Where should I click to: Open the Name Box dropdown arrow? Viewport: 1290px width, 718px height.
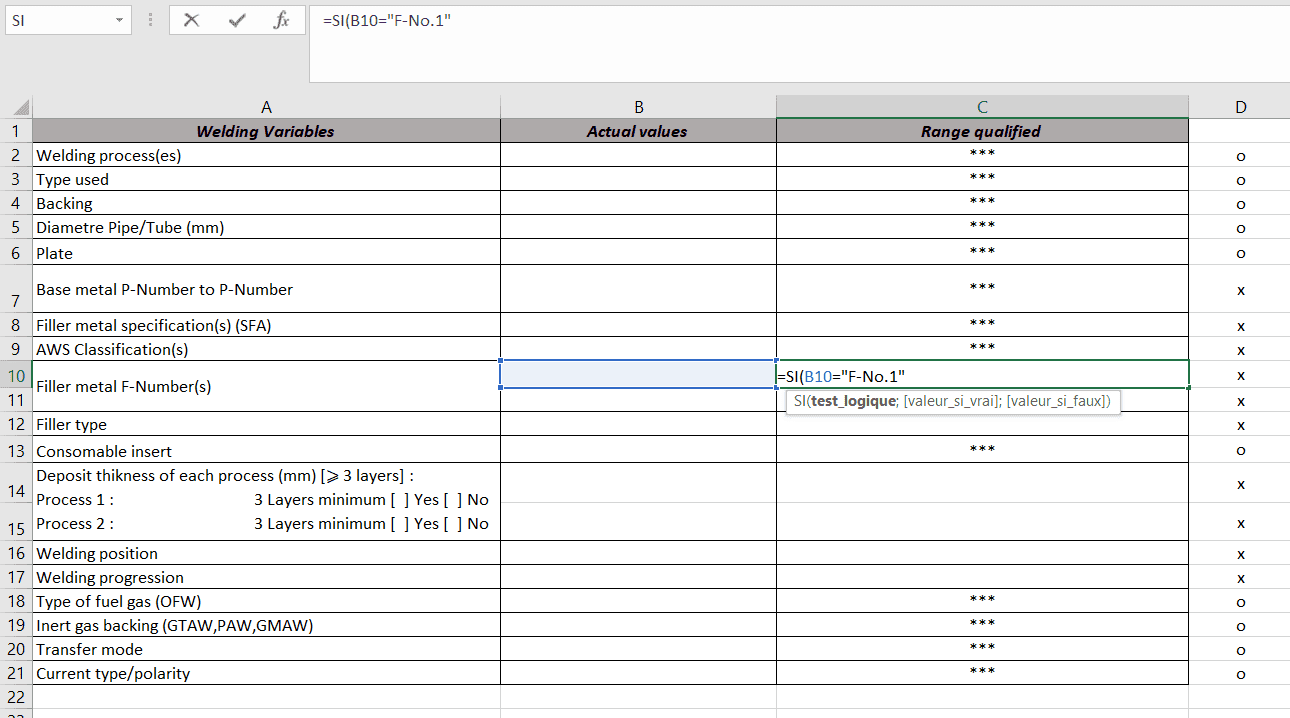(119, 20)
